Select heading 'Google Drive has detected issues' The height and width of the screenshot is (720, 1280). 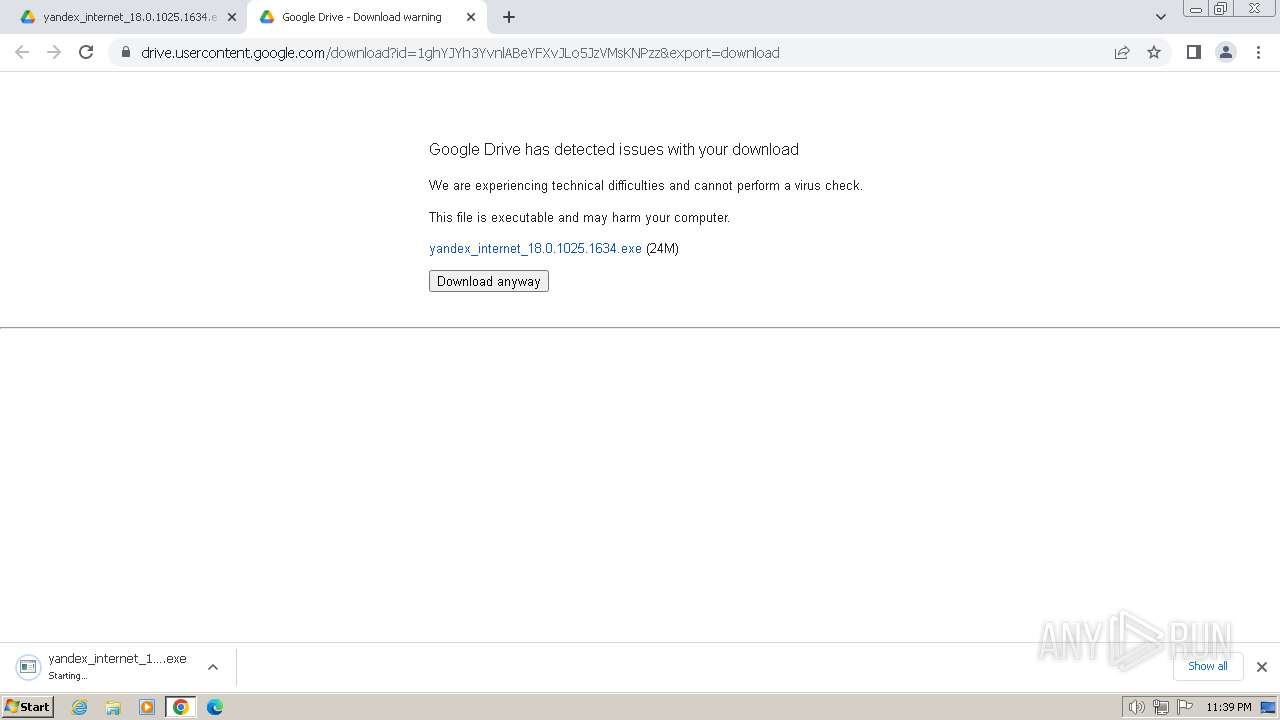tap(614, 149)
